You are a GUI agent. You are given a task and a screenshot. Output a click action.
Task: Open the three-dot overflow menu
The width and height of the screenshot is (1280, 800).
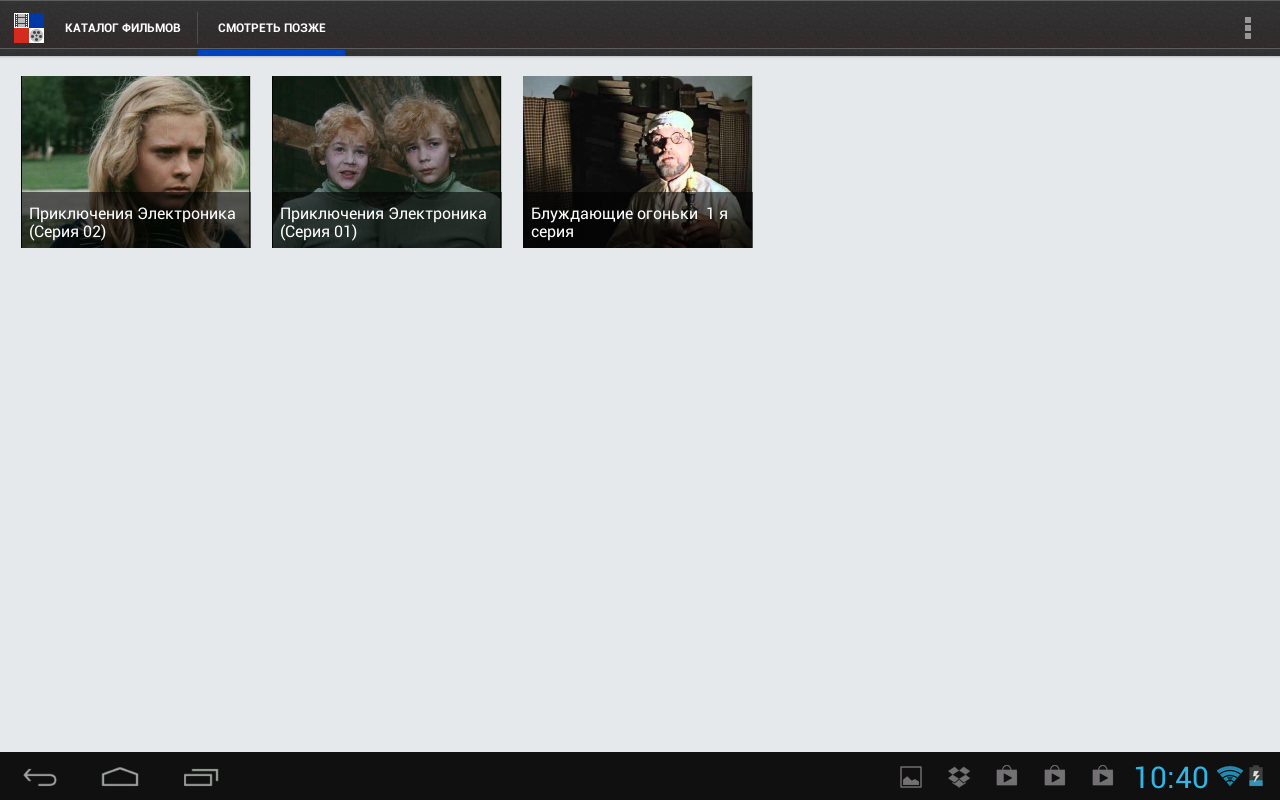pos(1247,28)
